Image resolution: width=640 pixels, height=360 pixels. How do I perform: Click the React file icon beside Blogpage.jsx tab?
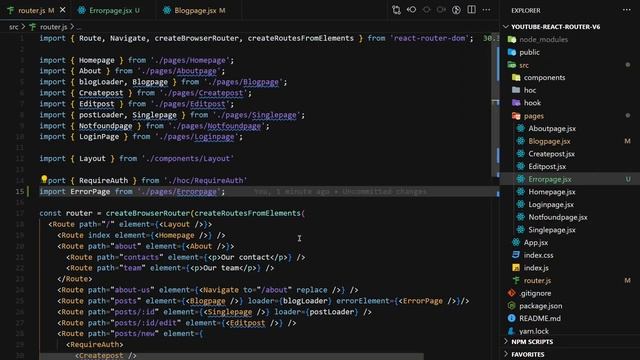[x=167, y=10]
